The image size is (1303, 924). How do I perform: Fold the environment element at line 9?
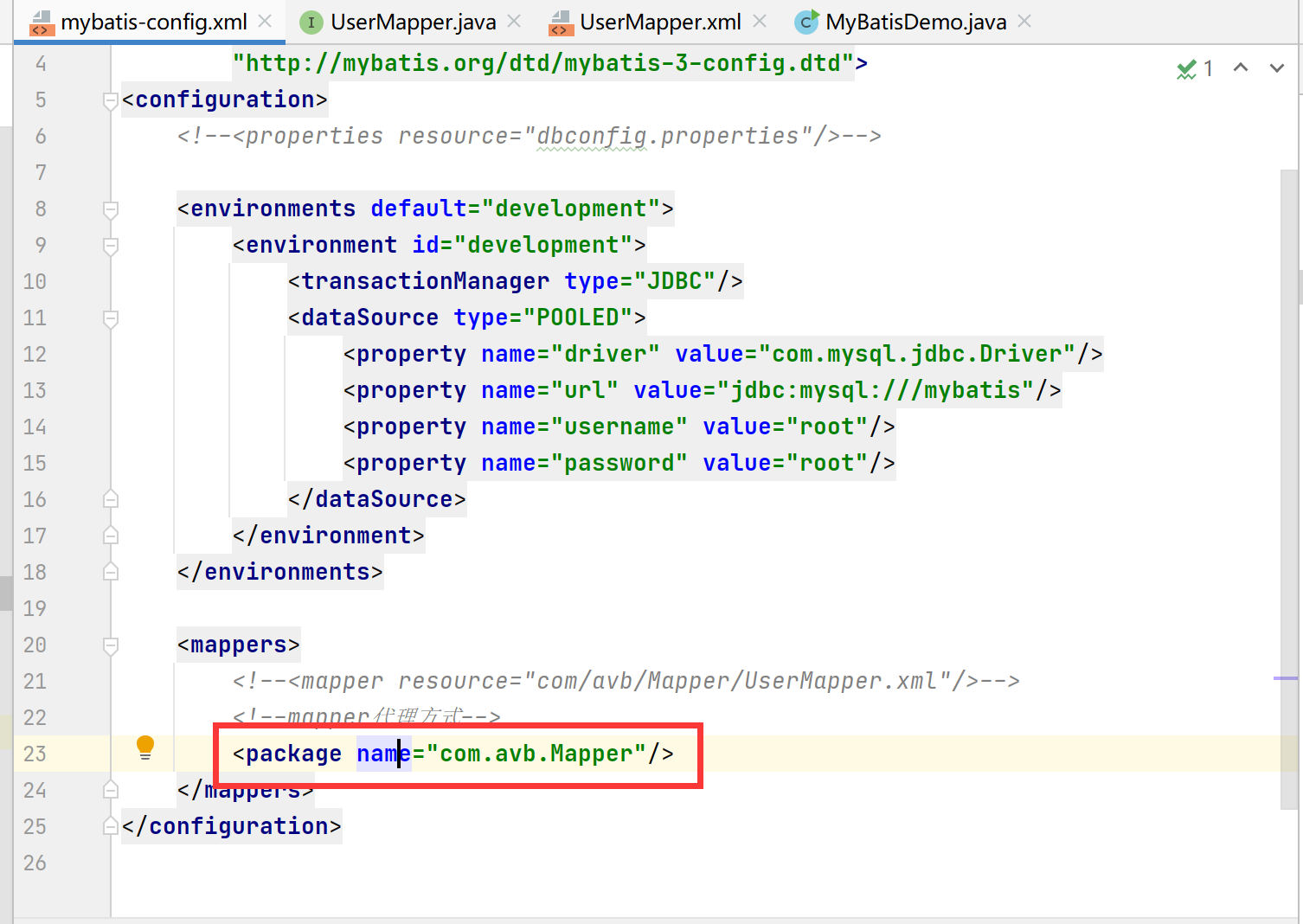click(x=111, y=247)
